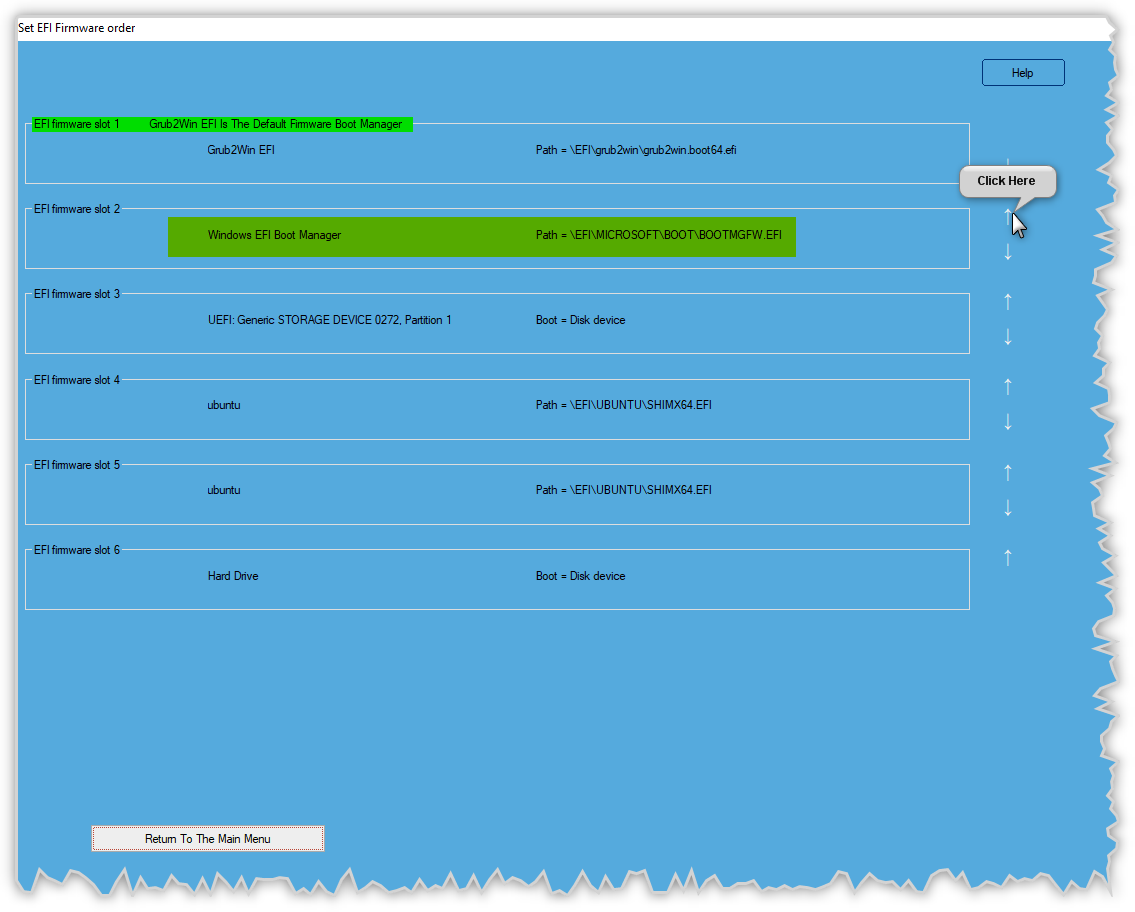Click the 'EFI firmware slot 1' label

77,124
